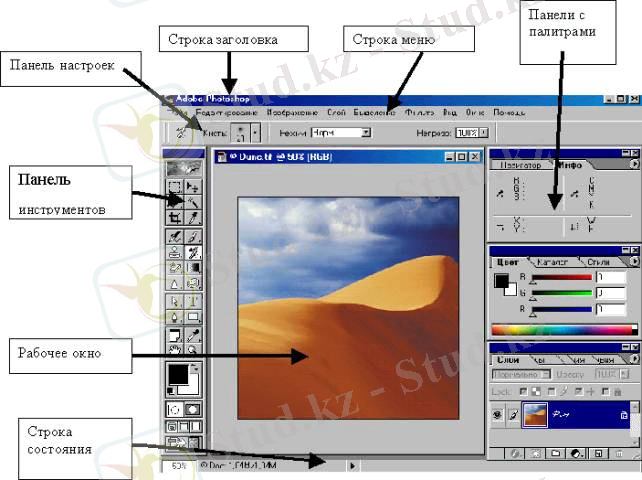Select the Blur tool
The height and width of the screenshot is (480, 642).
click(x=175, y=283)
